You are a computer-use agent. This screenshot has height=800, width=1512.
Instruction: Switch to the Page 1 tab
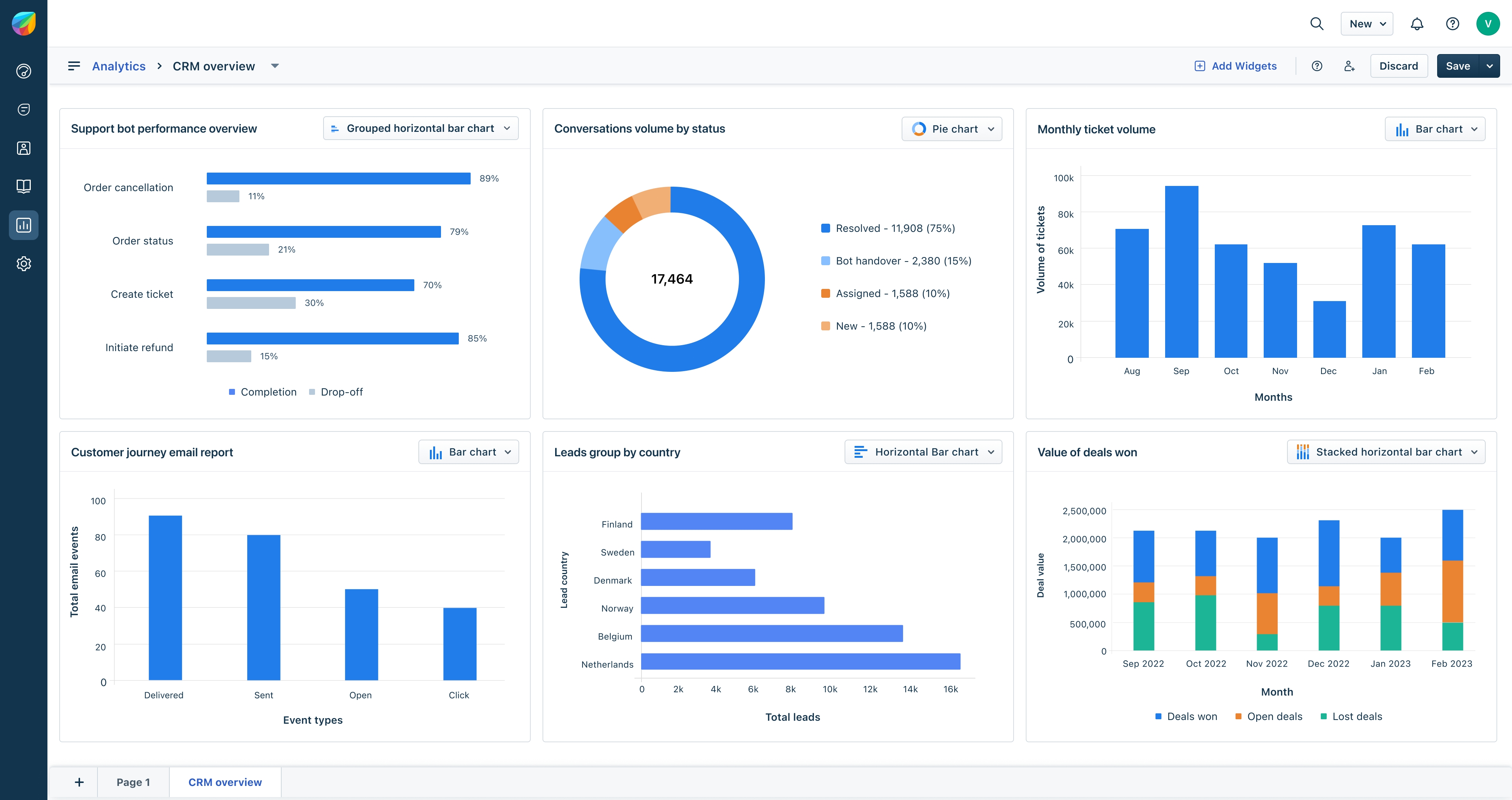pyautogui.click(x=133, y=782)
